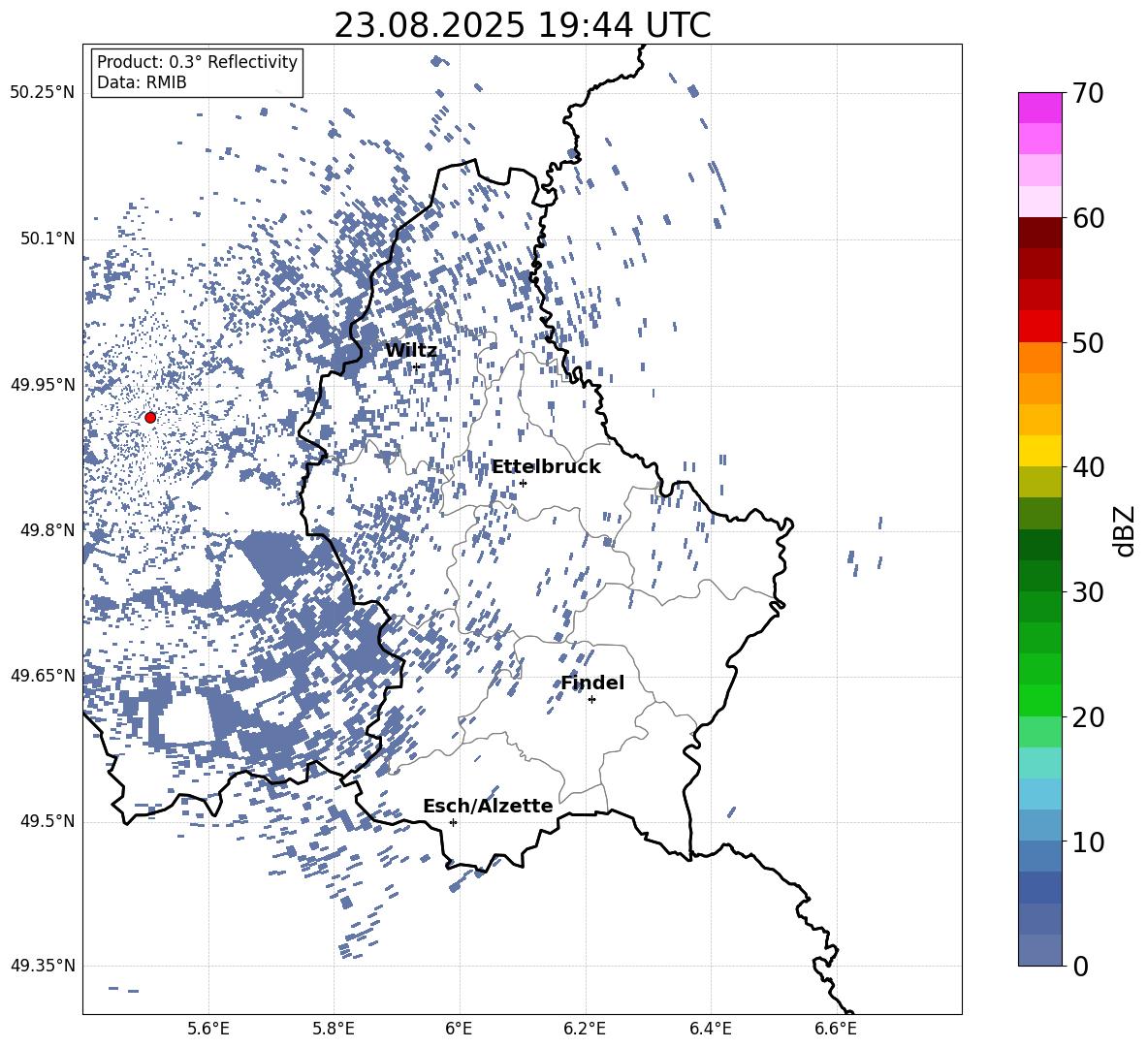Click the red radar site marker

coord(150,418)
